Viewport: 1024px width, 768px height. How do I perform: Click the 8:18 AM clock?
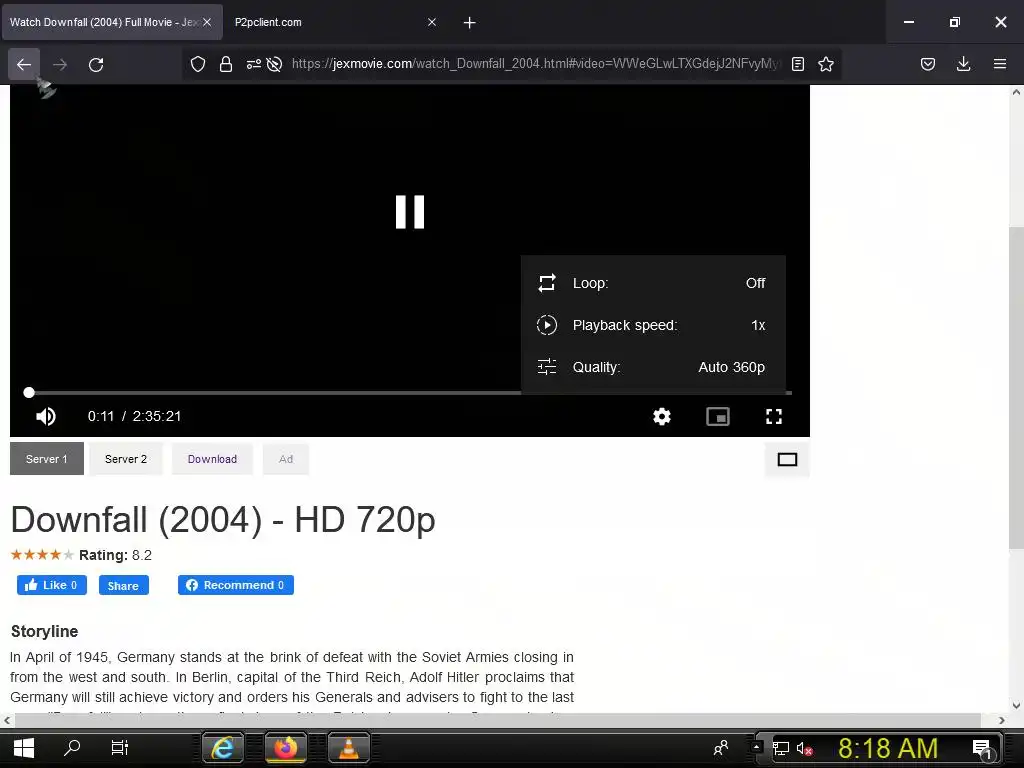(x=888, y=748)
